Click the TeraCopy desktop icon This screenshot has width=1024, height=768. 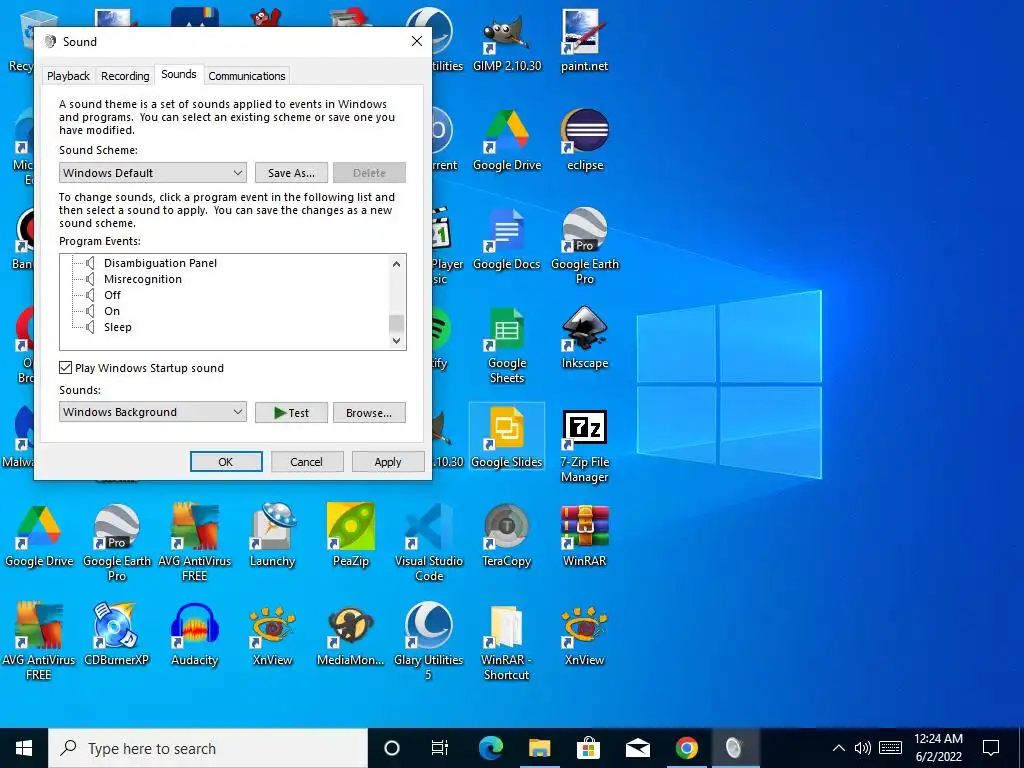pyautogui.click(x=507, y=535)
